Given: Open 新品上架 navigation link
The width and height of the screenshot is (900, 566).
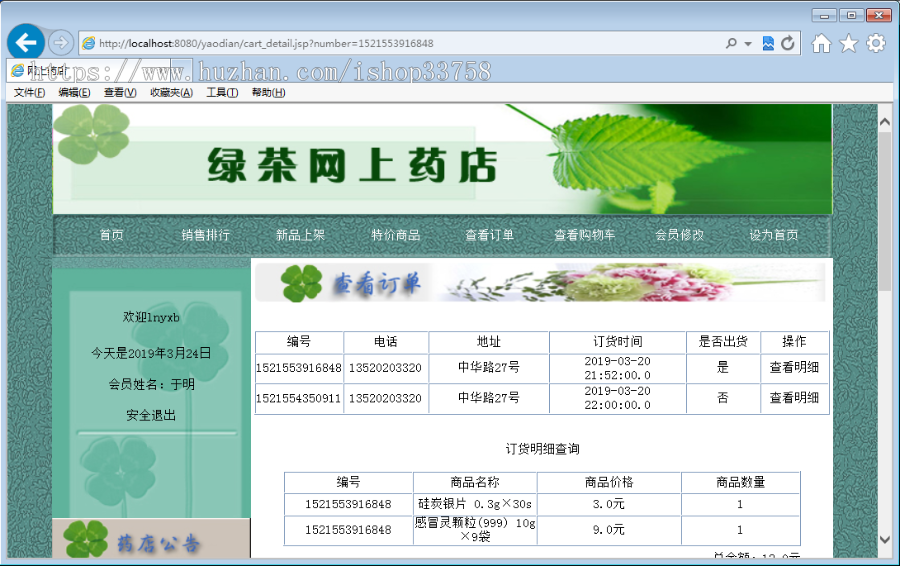Looking at the screenshot, I should pyautogui.click(x=300, y=235).
